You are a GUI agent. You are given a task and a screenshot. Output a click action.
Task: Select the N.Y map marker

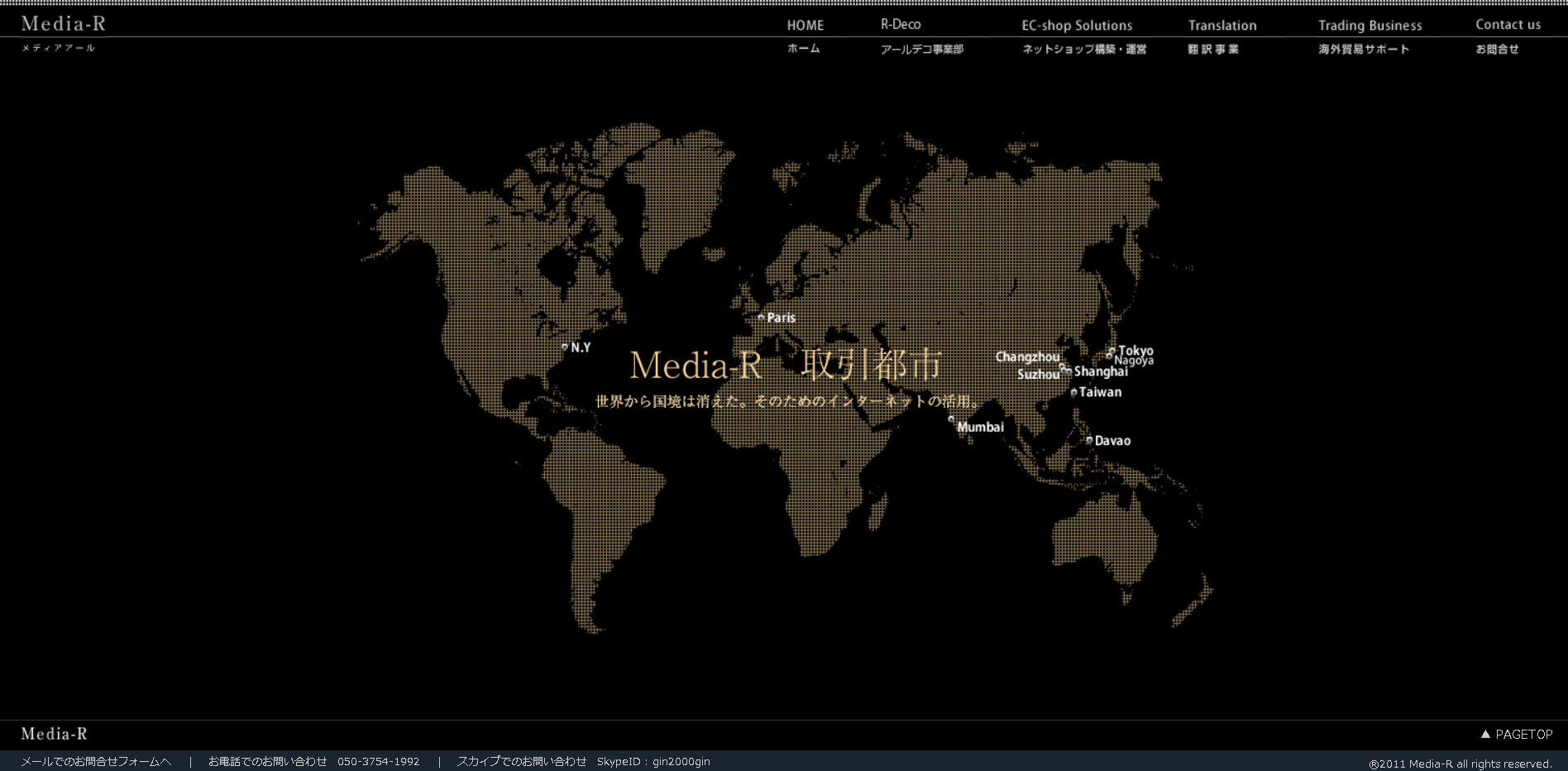pyautogui.click(x=565, y=347)
